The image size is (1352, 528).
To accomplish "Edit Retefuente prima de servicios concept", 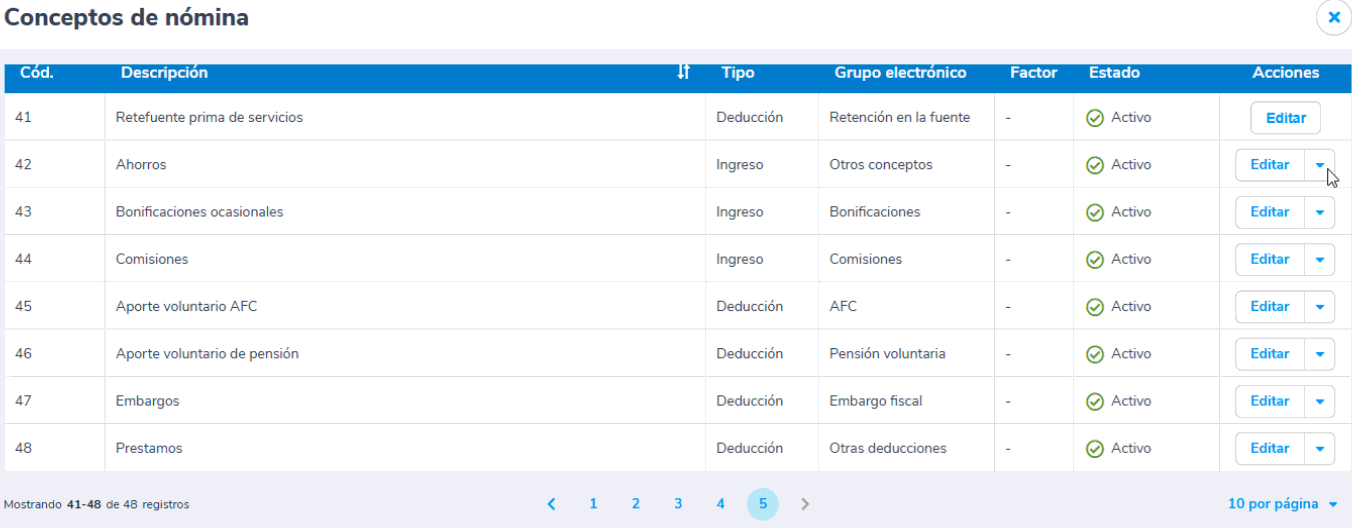I will click(1285, 118).
